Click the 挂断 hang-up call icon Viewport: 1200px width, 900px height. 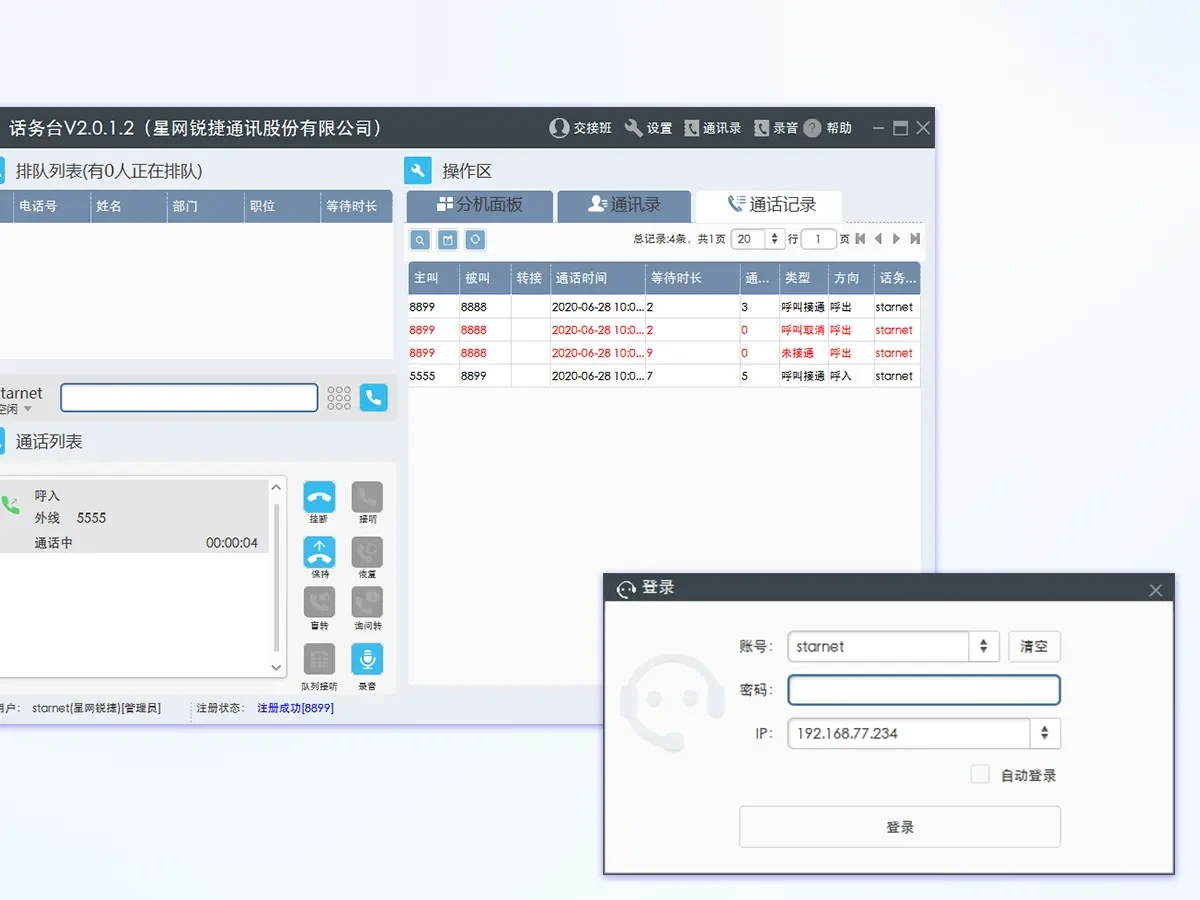tap(319, 497)
